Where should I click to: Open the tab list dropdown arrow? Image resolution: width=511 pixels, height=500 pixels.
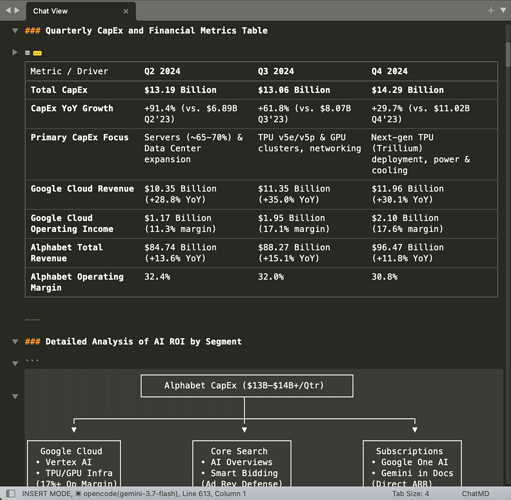pos(503,11)
